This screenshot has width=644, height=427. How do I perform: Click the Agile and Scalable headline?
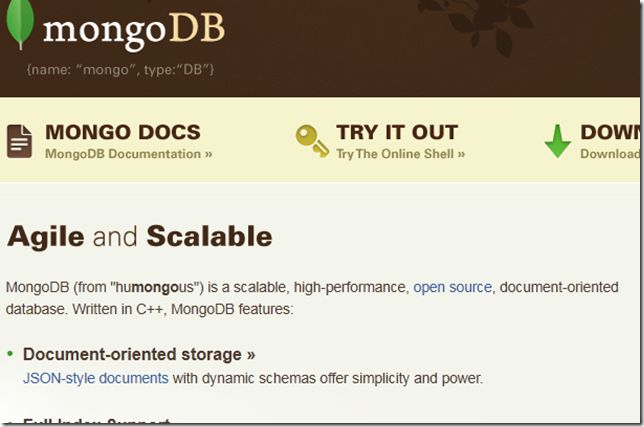tap(140, 237)
